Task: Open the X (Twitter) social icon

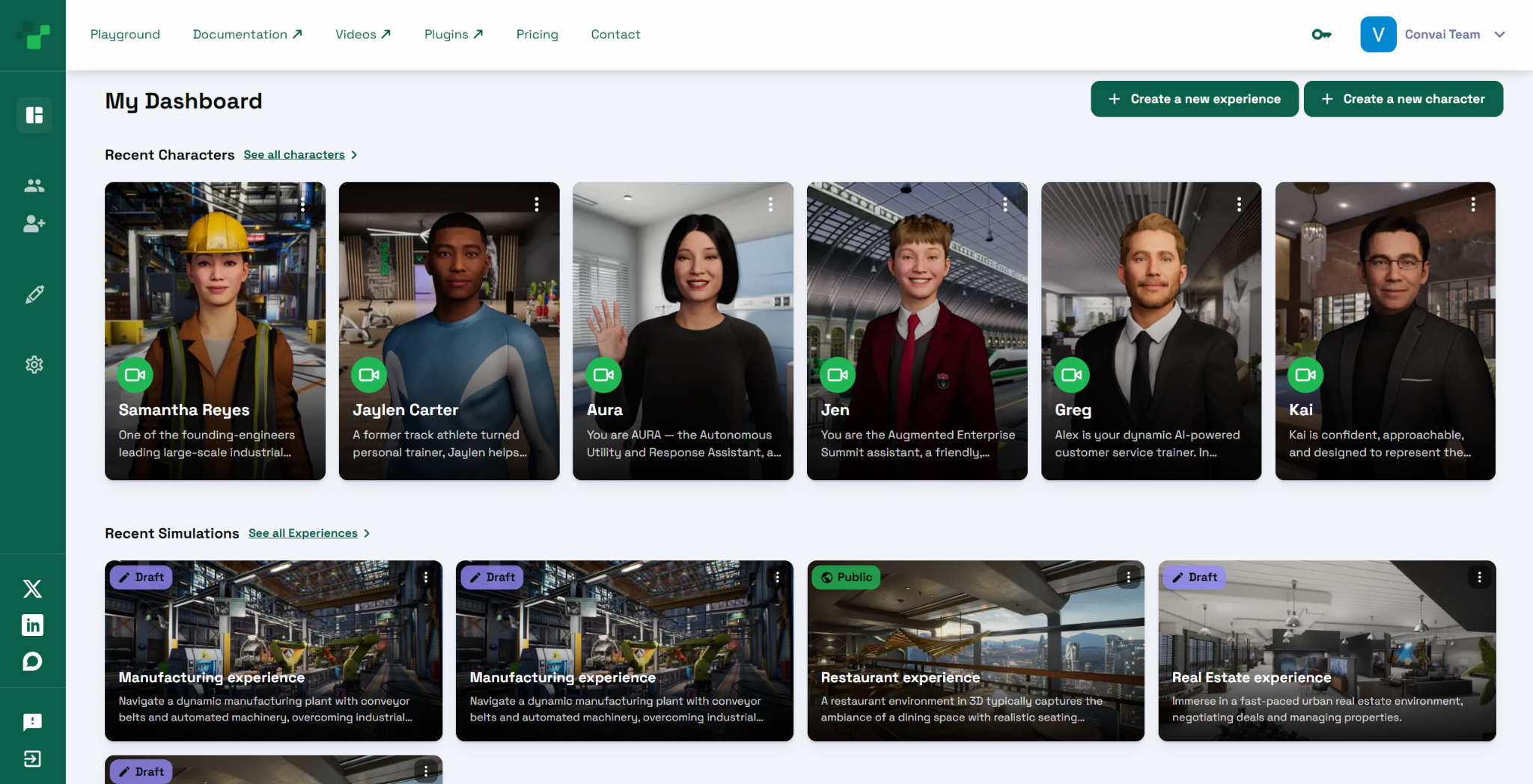Action: (x=32, y=589)
